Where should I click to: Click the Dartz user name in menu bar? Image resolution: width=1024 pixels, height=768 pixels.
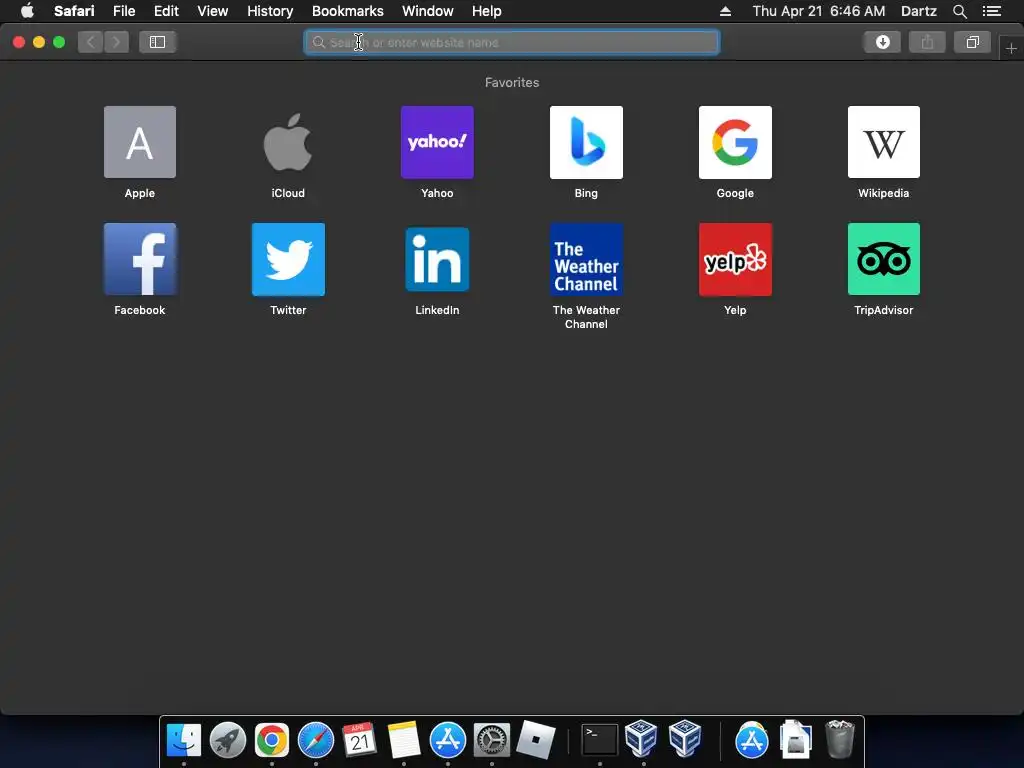point(919,11)
